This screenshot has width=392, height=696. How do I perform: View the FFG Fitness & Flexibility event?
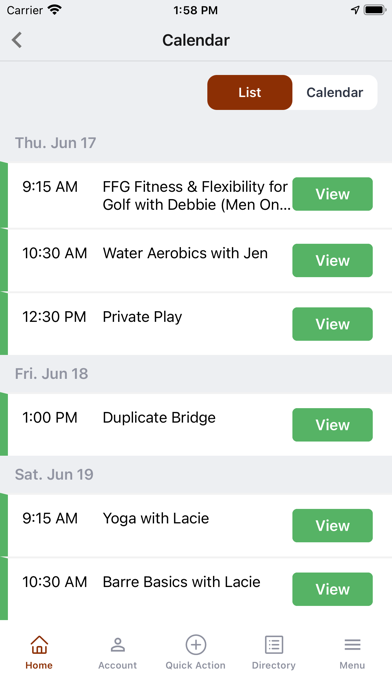[x=333, y=194]
